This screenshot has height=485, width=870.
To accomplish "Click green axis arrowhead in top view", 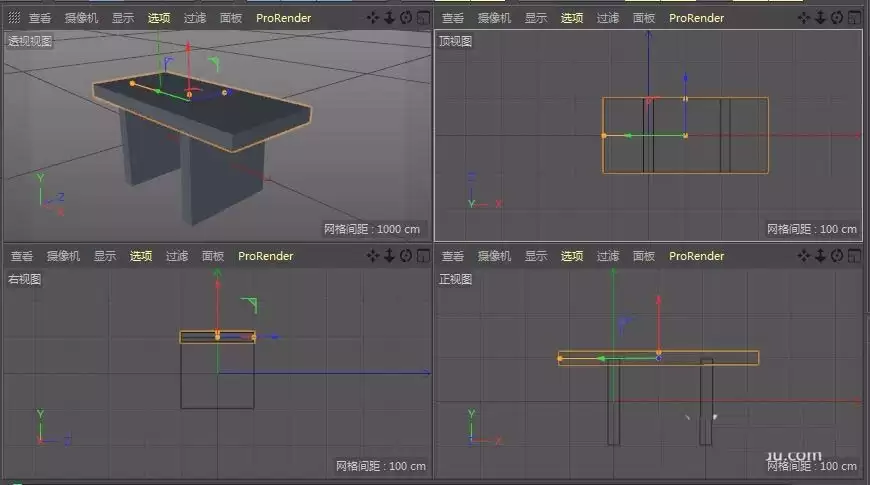I will [x=629, y=135].
